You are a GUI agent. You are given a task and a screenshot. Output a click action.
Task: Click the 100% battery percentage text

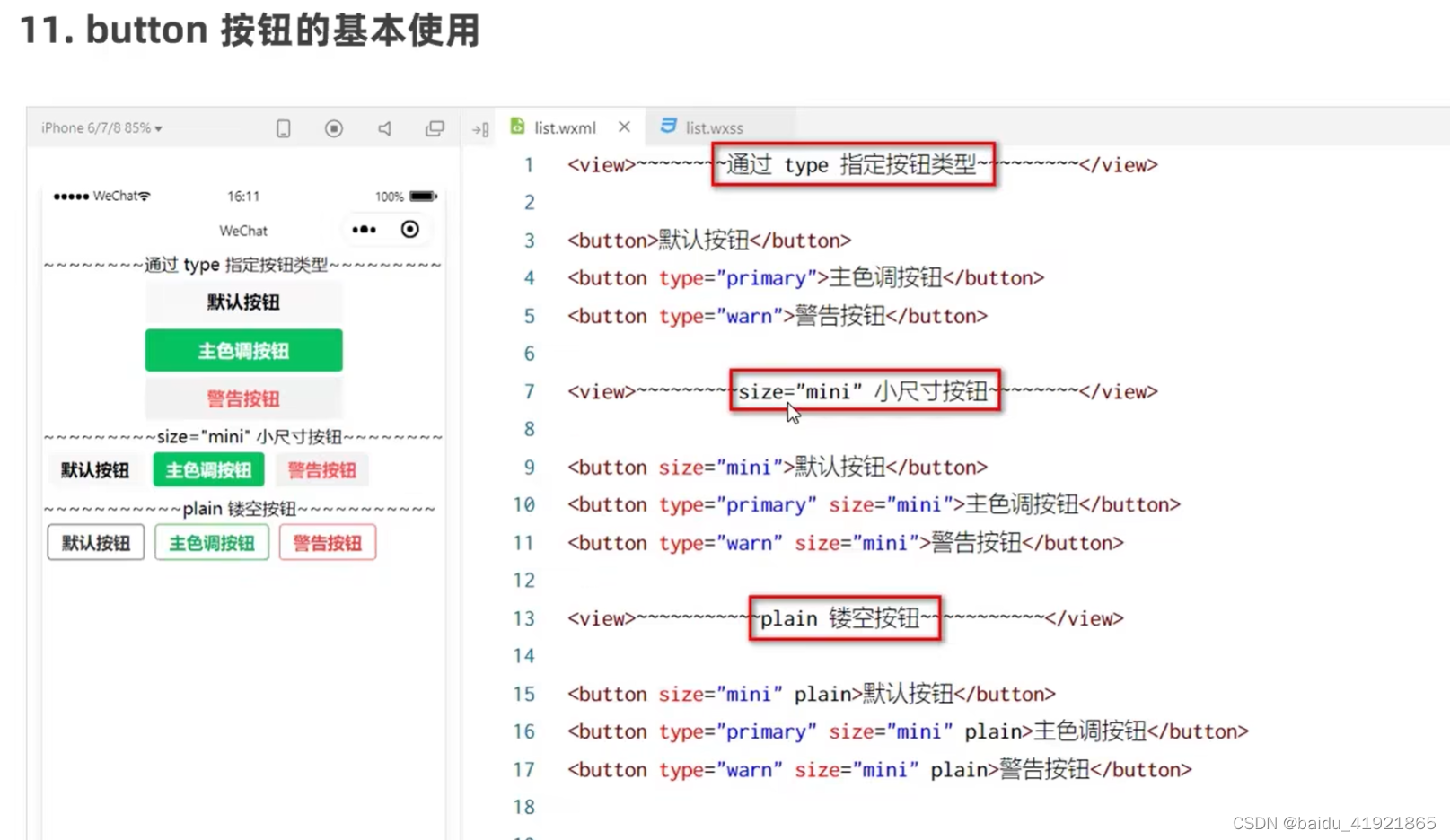(x=390, y=197)
